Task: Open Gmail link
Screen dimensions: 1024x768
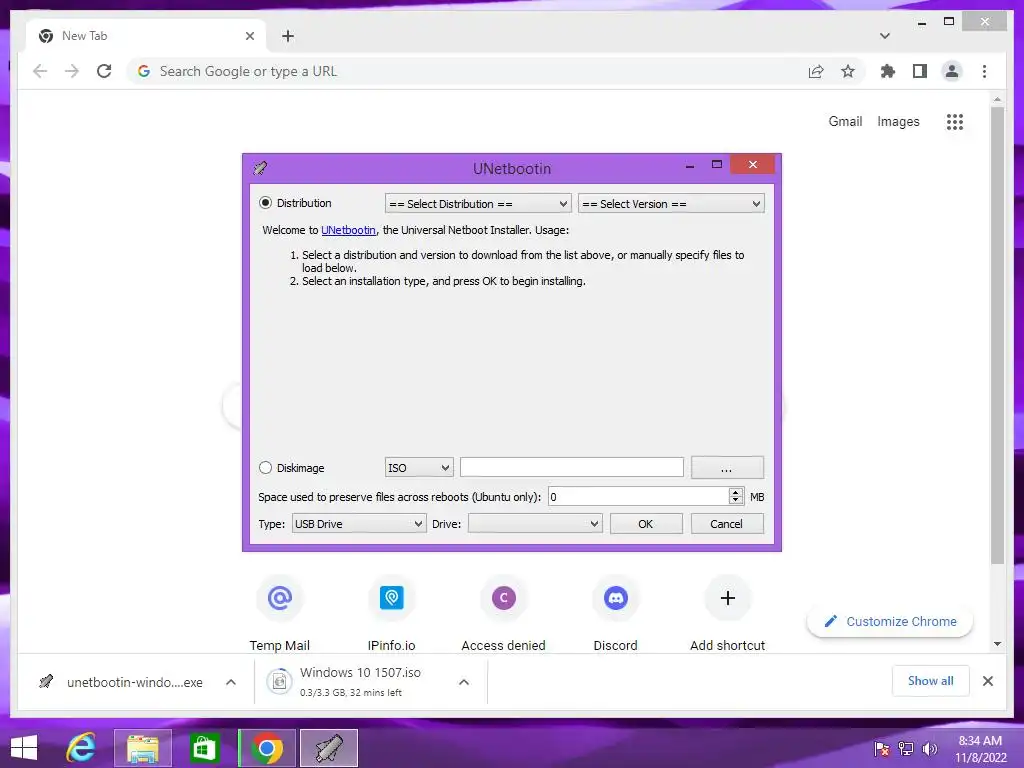Action: coord(845,121)
